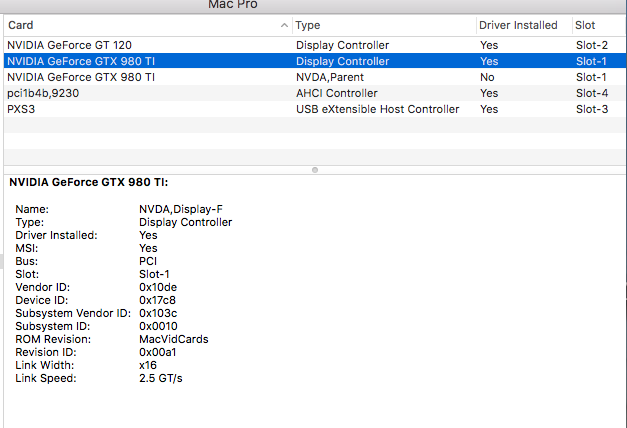Image resolution: width=627 pixels, height=428 pixels.
Task: Sort by the Type column header
Action: (384, 25)
